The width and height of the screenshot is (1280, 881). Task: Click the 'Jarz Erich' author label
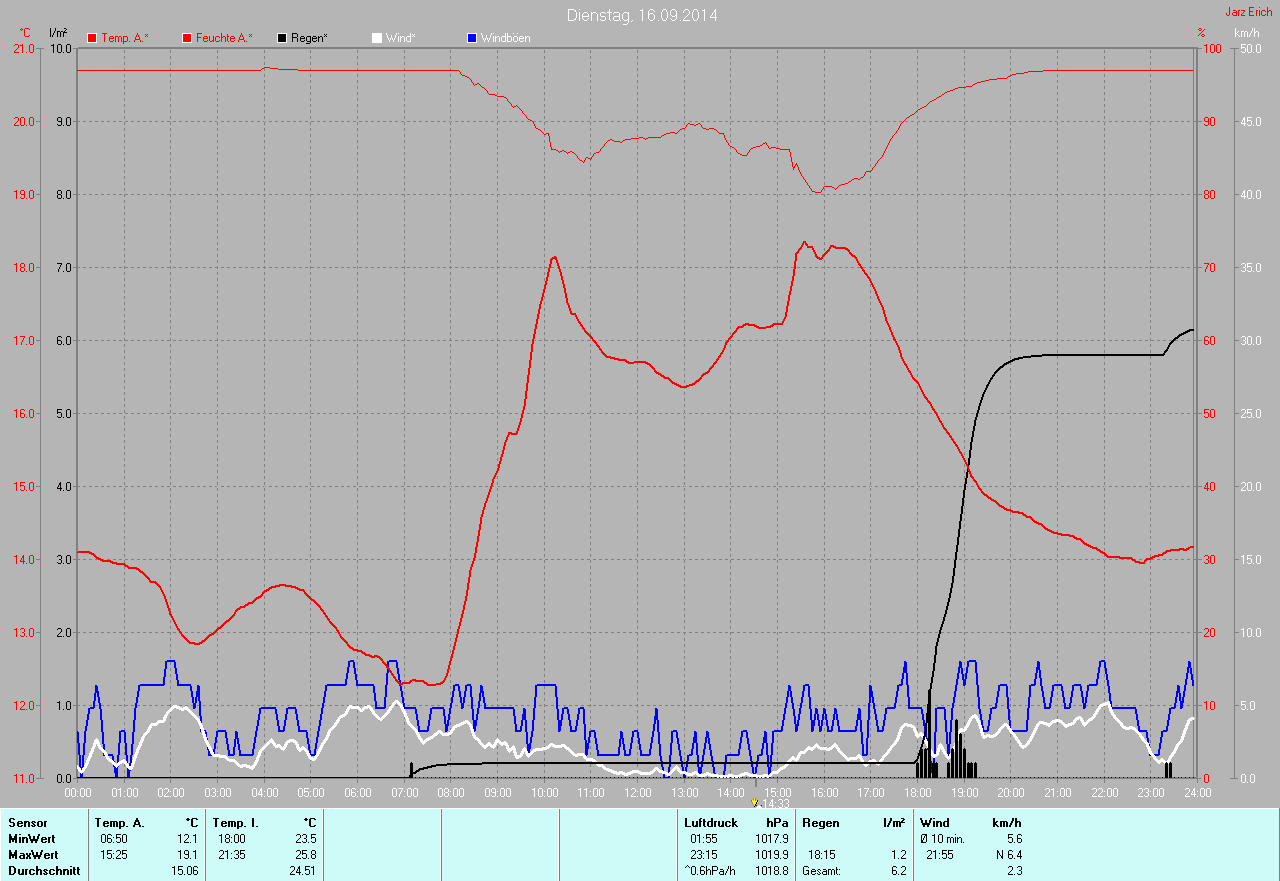(1249, 12)
